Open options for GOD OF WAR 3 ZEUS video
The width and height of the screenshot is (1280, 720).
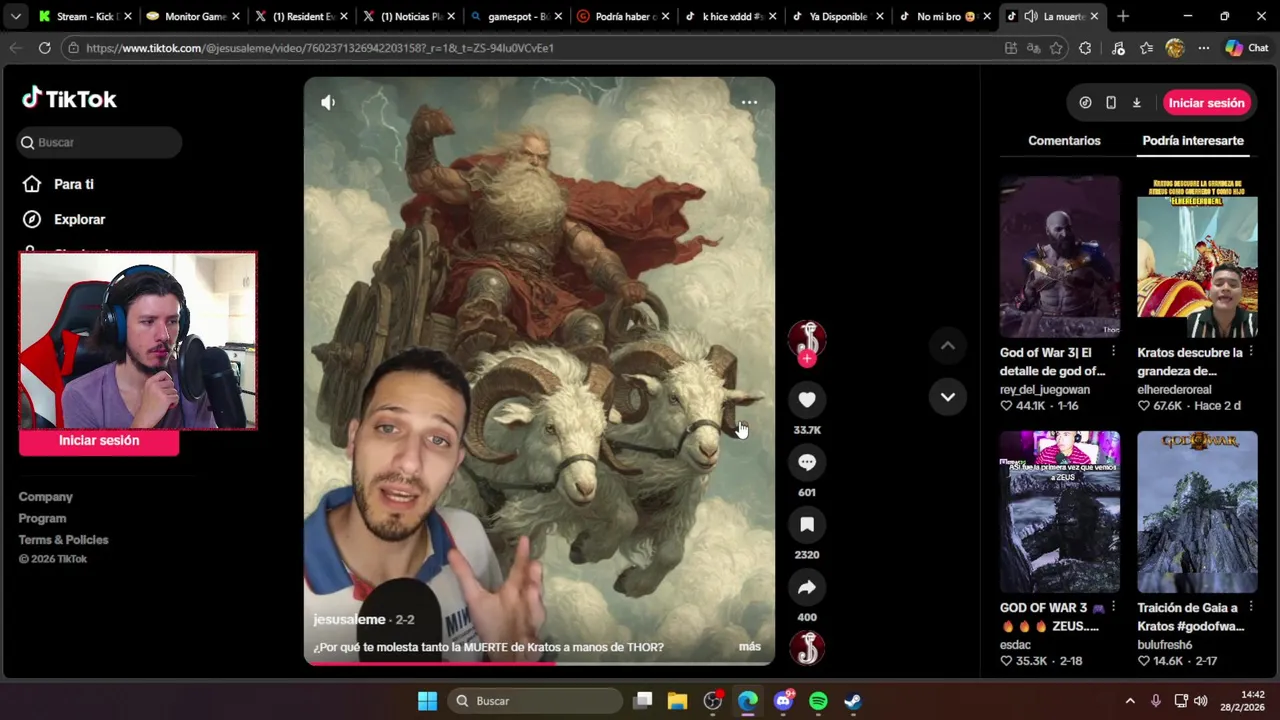1113,607
